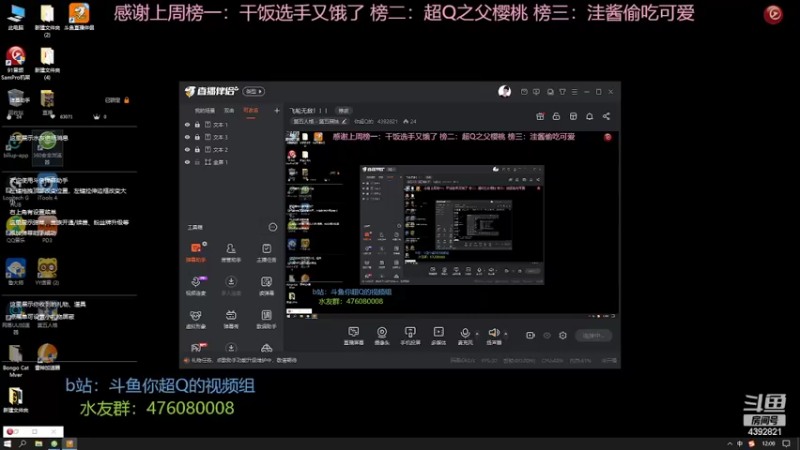Open the hamburger menu in the title bar
This screenshot has width=800, height=450.
click(x=574, y=92)
